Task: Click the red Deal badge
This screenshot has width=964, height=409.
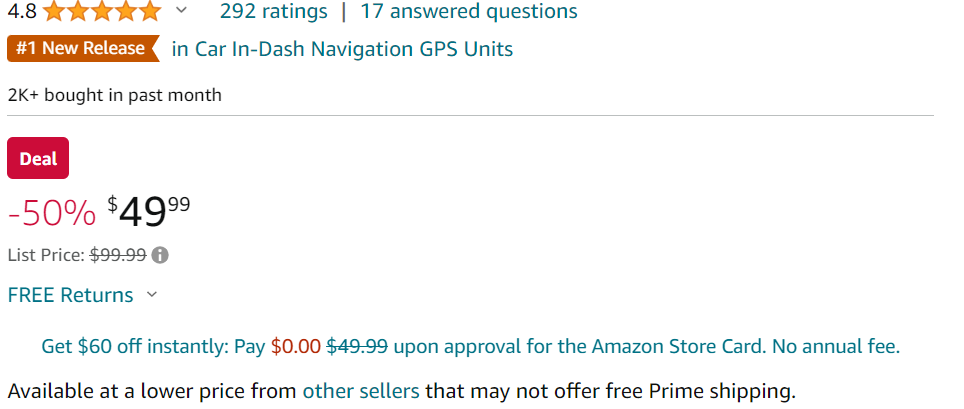Action: click(38, 158)
